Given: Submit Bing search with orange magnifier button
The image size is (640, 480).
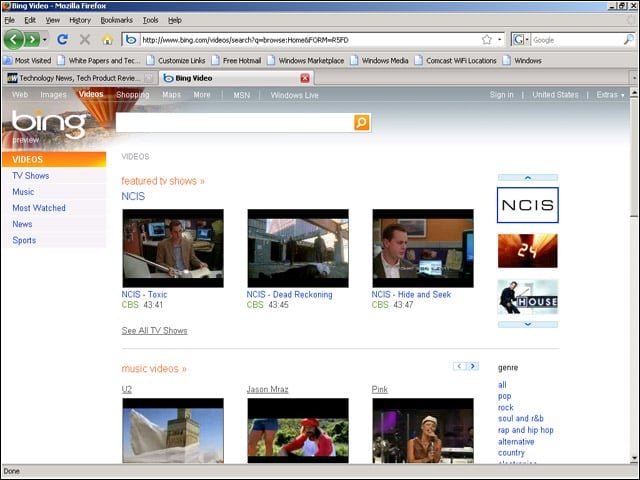Looking at the screenshot, I should pyautogui.click(x=362, y=122).
